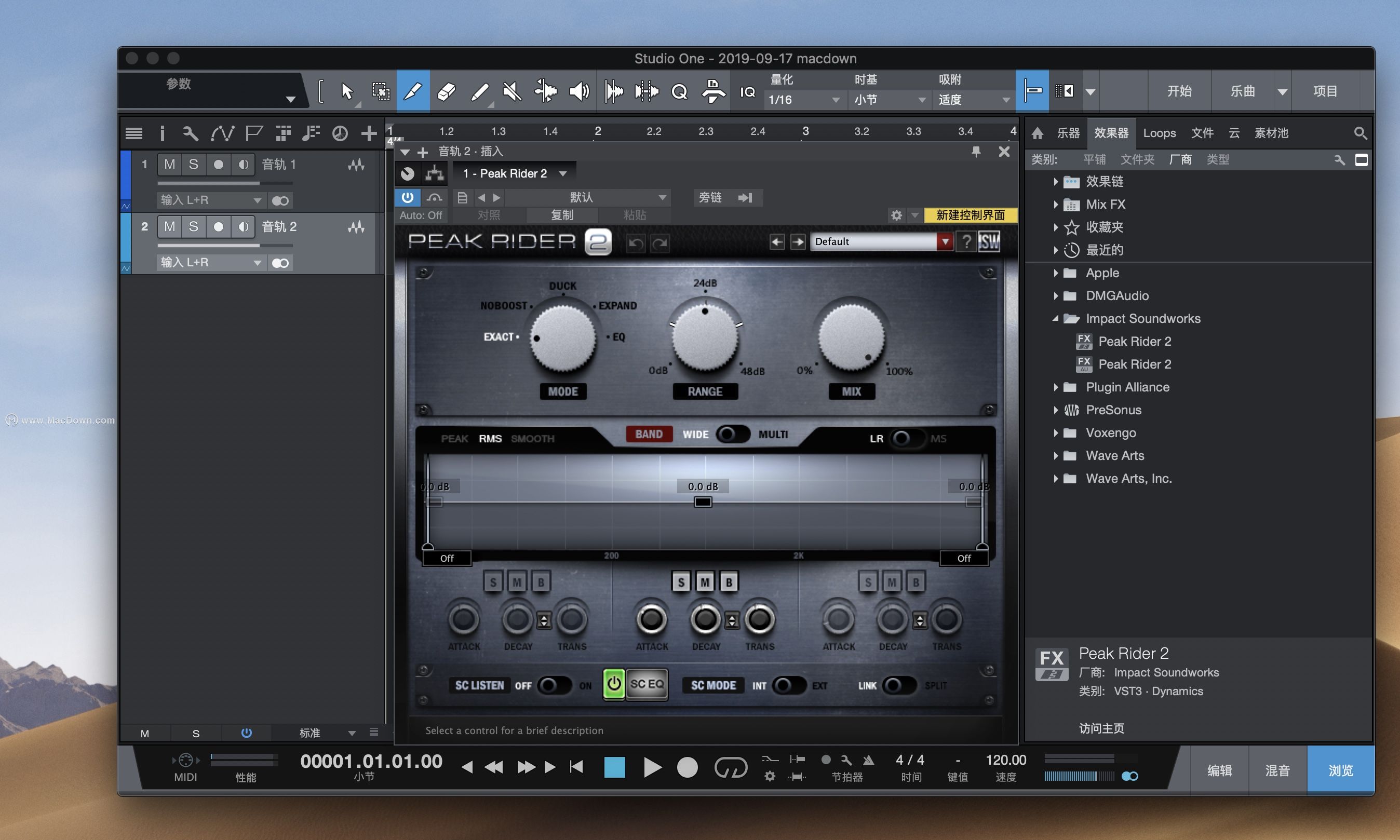Select the Eraser tool
Image resolution: width=1400 pixels, height=840 pixels.
click(446, 91)
